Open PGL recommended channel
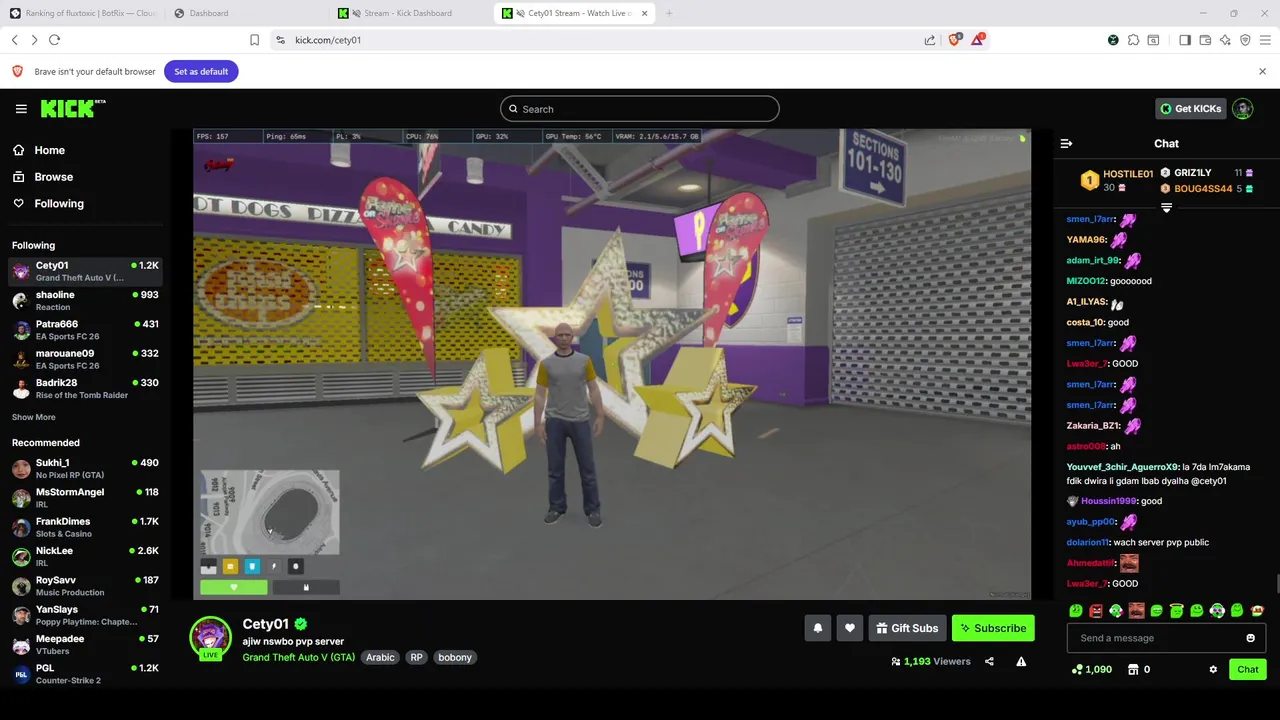 pyautogui.click(x=85, y=673)
